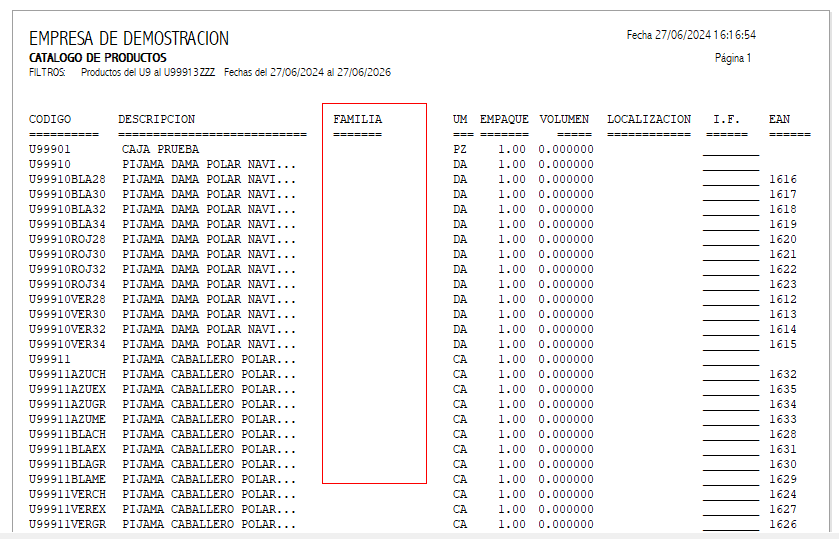Select product code U99911BLAEX
Image resolution: width=839 pixels, height=539 pixels.
point(67,449)
